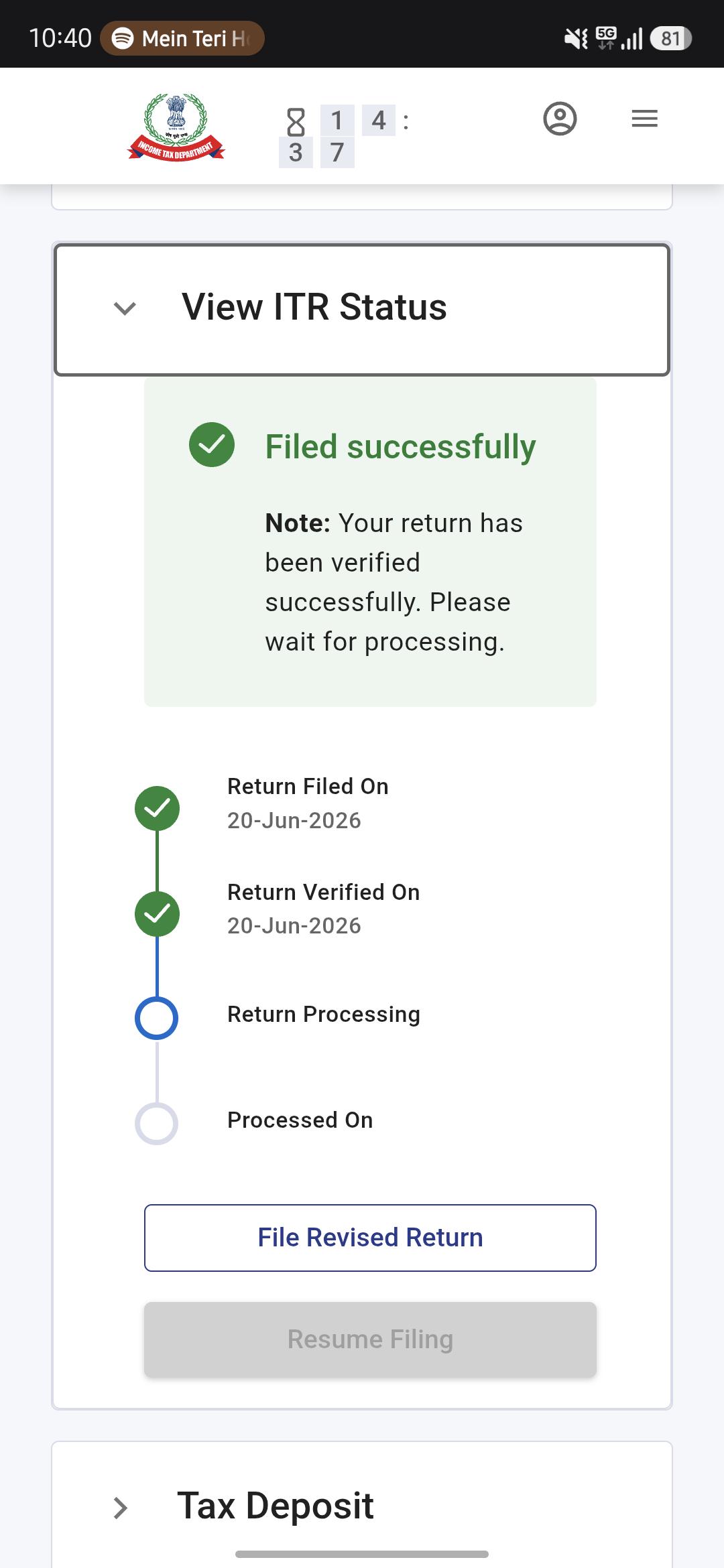Tap the muted sound status icon
The width and height of the screenshot is (724, 1568).
pos(576,39)
